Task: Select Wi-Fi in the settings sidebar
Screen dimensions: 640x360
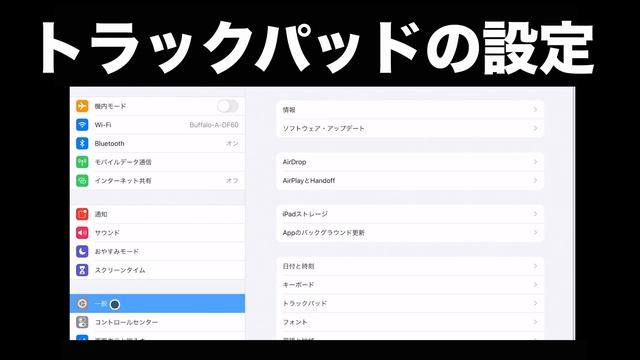Action: coord(158,125)
